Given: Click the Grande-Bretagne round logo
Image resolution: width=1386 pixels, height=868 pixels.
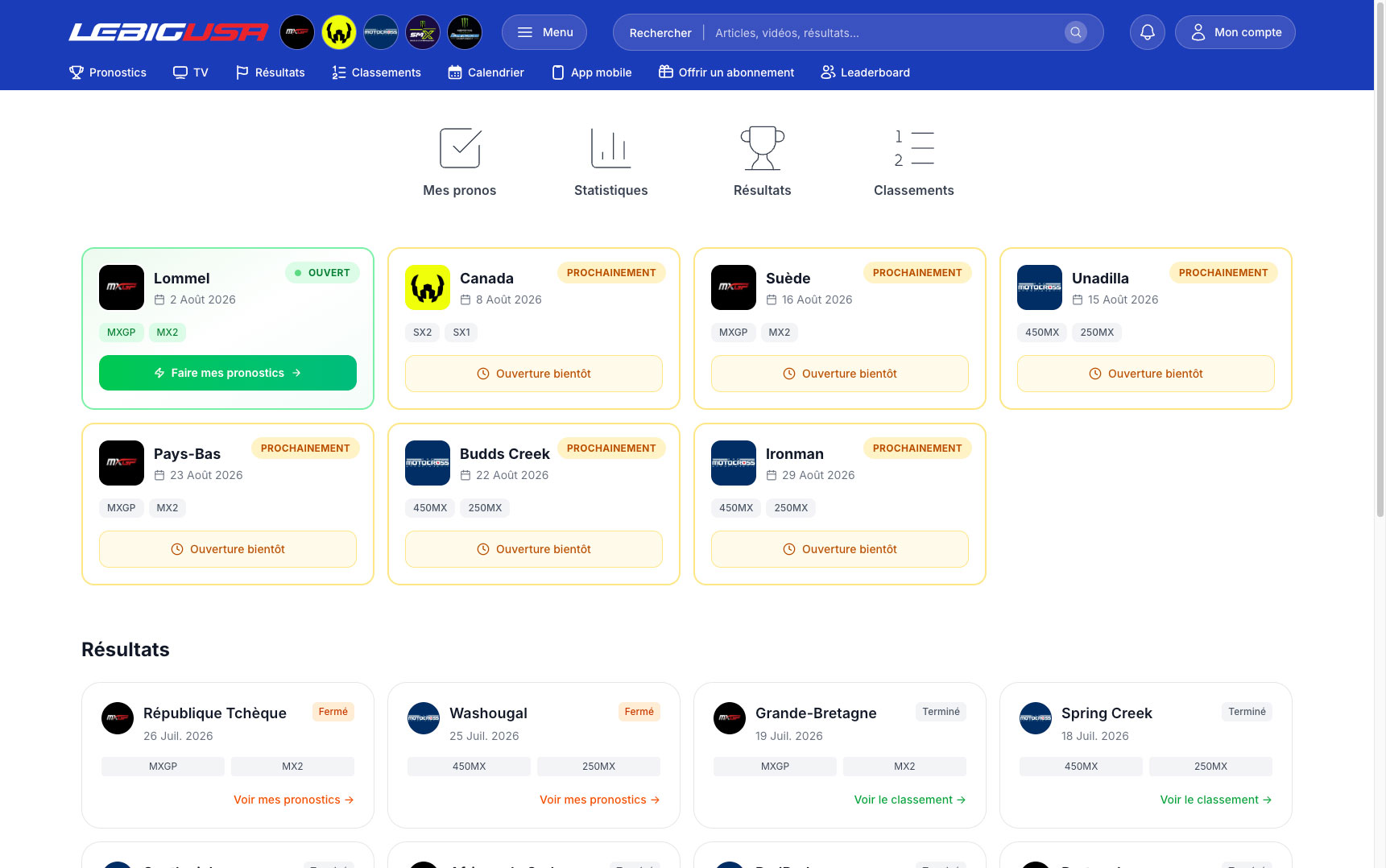Looking at the screenshot, I should [x=730, y=718].
